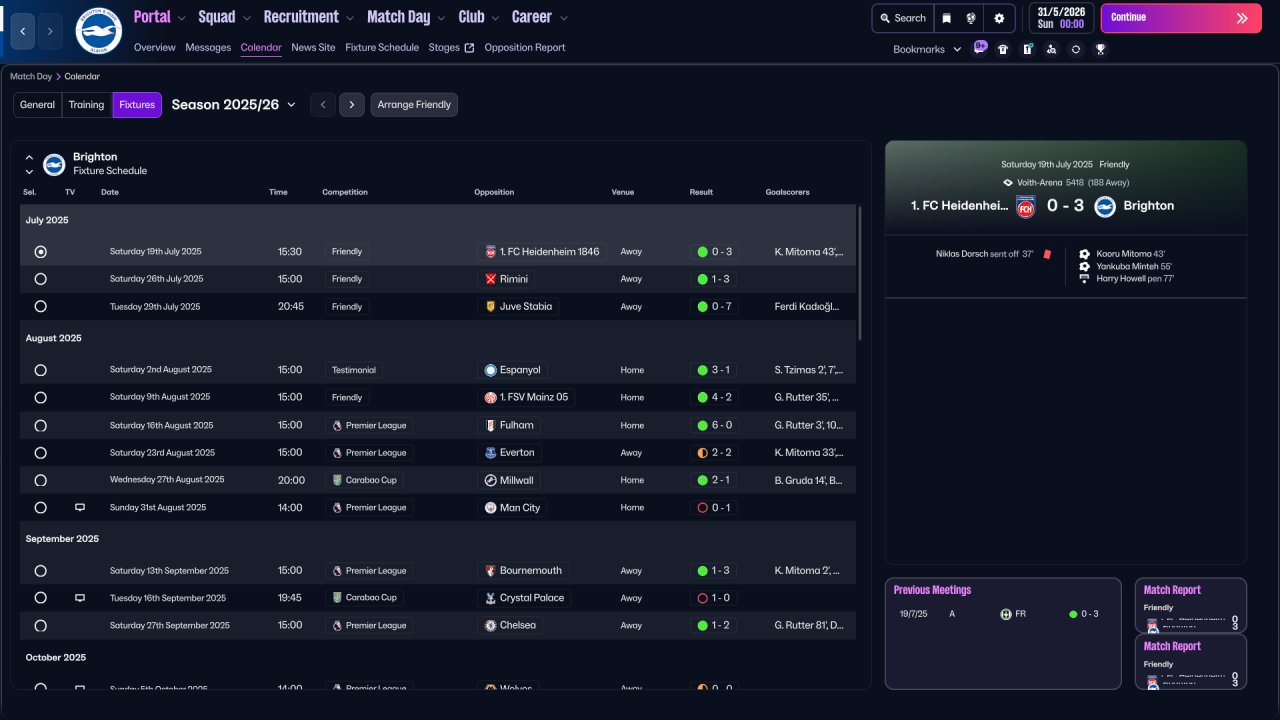Select the Fulham fixture radio button
The height and width of the screenshot is (720, 1280).
(x=41, y=425)
